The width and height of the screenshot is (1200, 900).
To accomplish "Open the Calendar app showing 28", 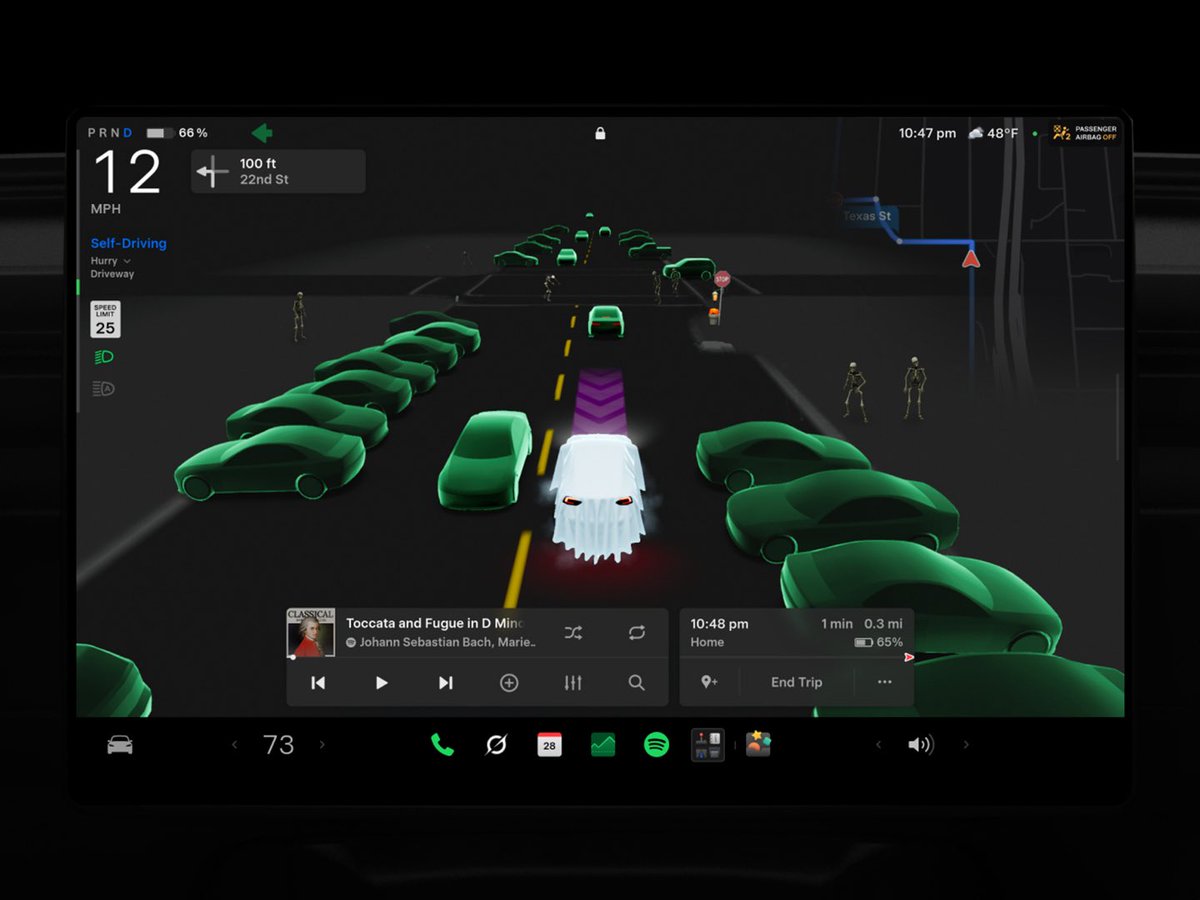I will tap(549, 745).
